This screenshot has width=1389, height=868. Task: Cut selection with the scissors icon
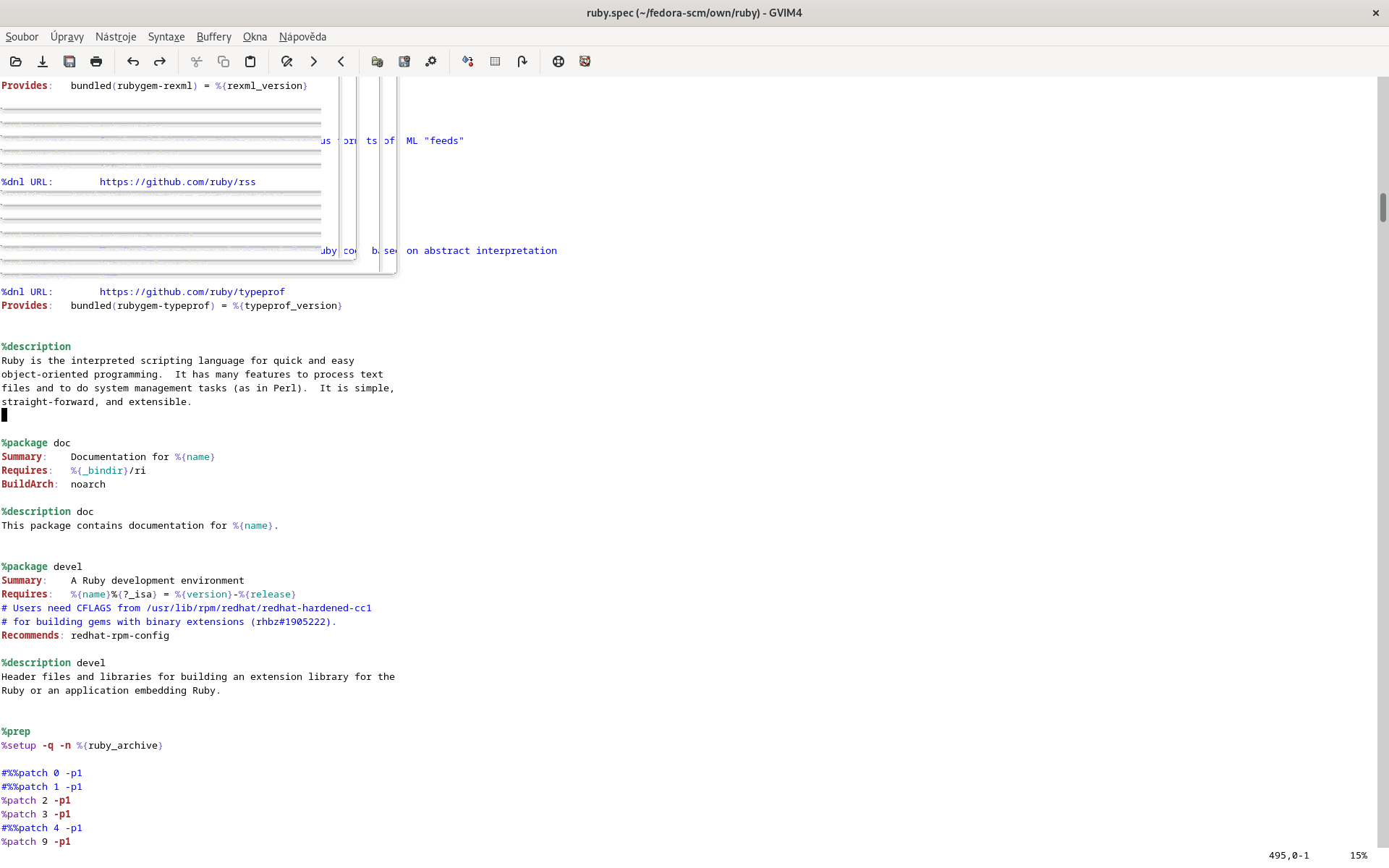pyautogui.click(x=196, y=61)
